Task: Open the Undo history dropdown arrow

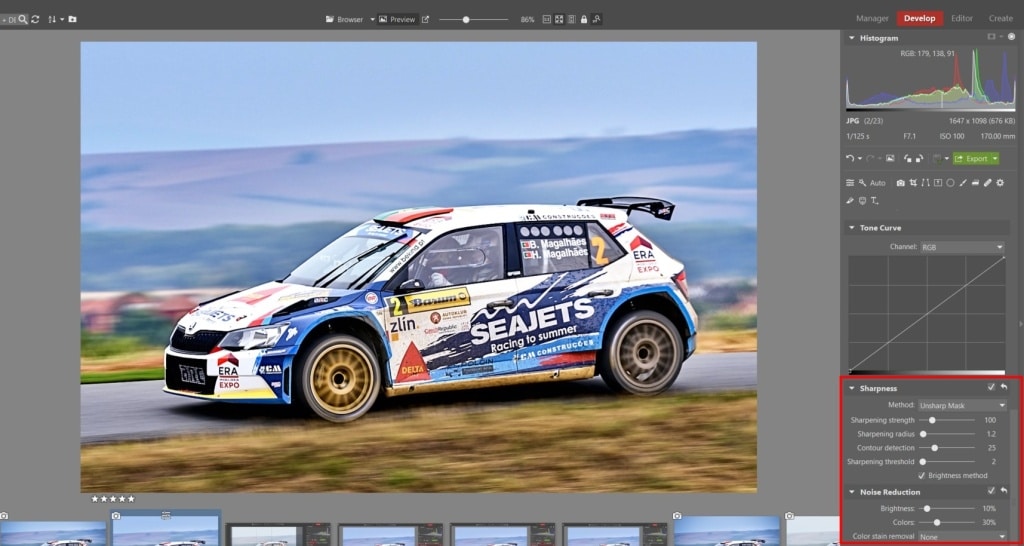Action: point(860,159)
